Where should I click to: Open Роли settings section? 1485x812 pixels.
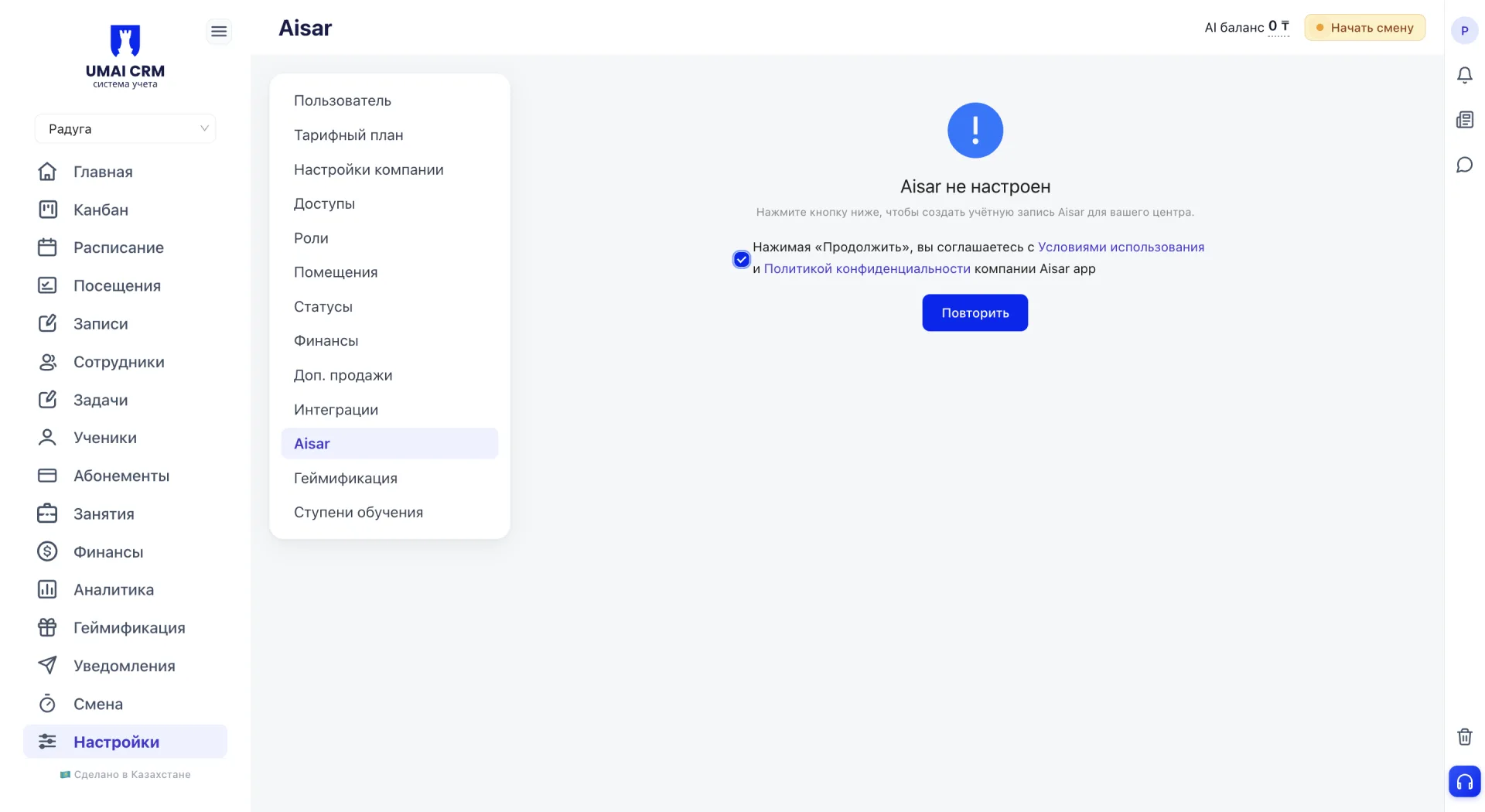390,238
